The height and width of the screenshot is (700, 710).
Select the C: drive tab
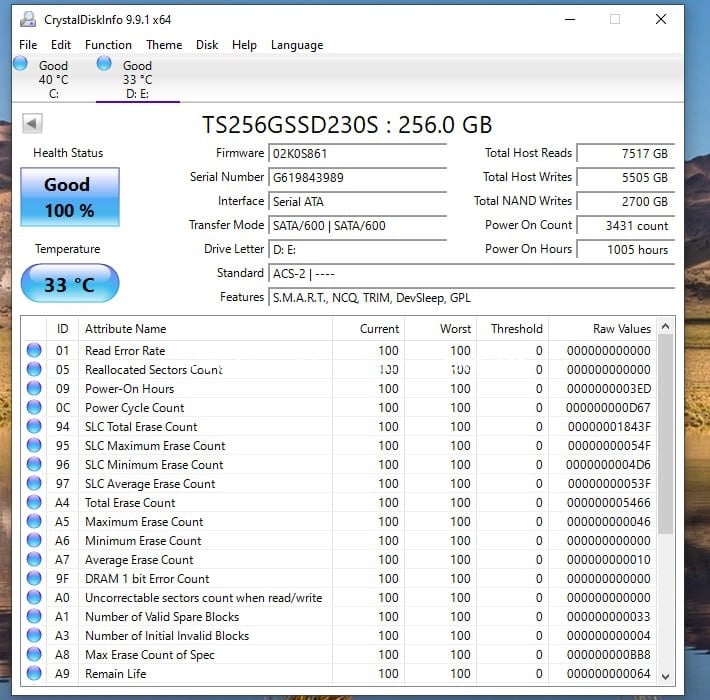[x=53, y=79]
